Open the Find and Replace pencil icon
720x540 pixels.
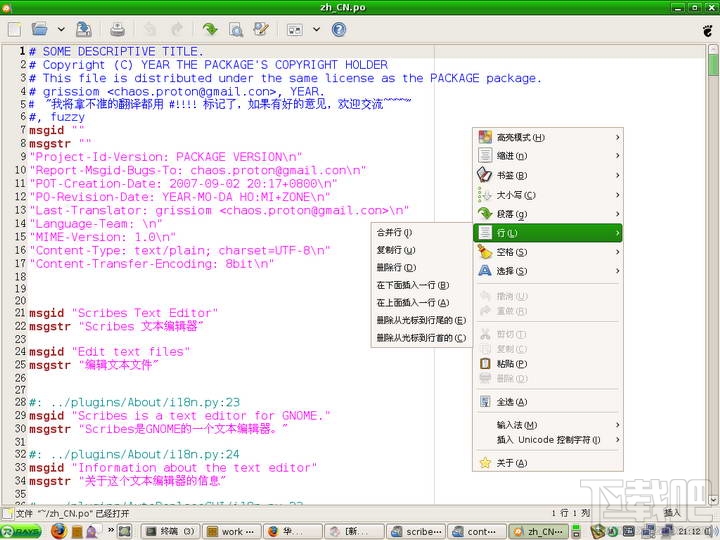click(261, 30)
